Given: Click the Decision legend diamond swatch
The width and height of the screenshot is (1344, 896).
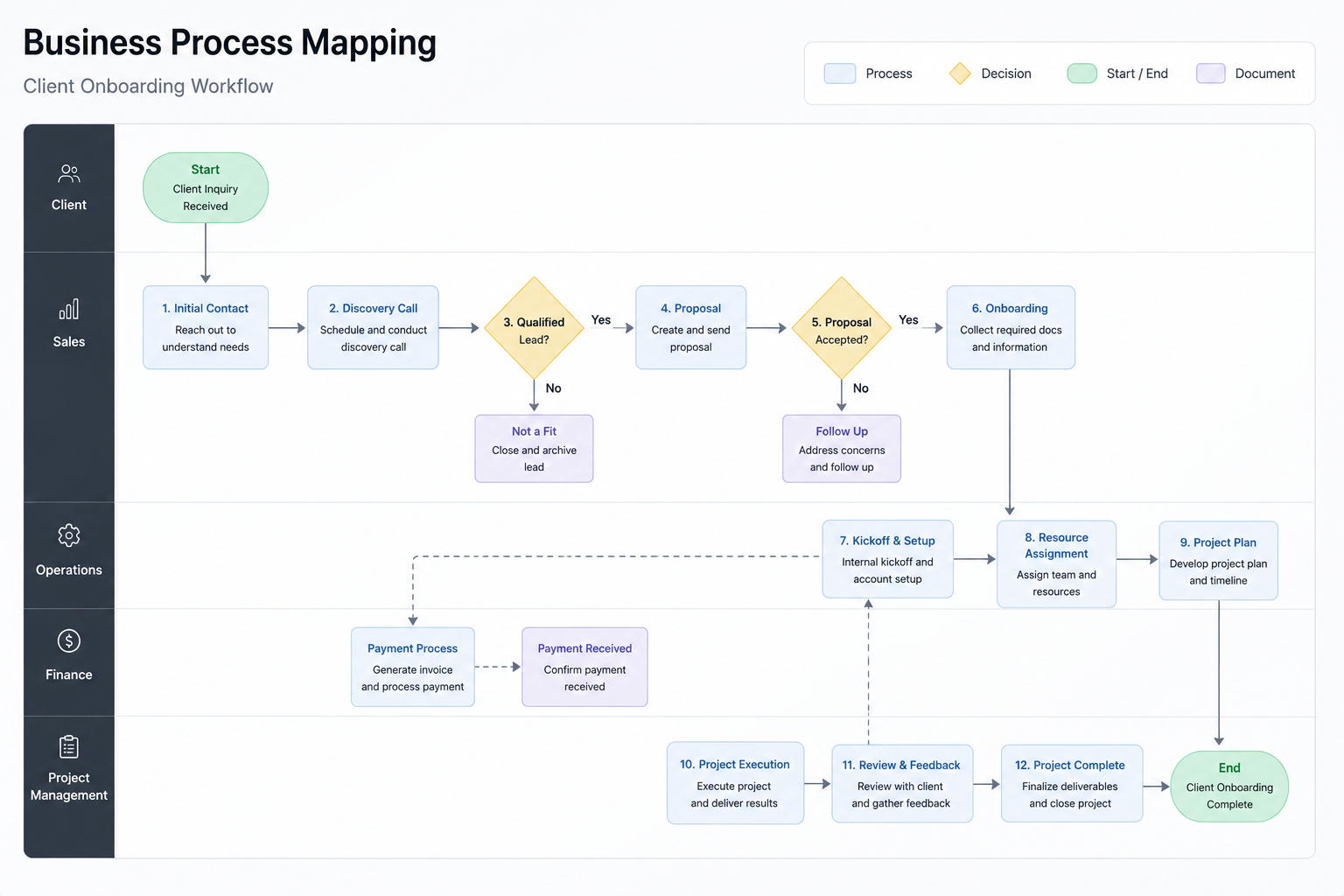Looking at the screenshot, I should 960,73.
